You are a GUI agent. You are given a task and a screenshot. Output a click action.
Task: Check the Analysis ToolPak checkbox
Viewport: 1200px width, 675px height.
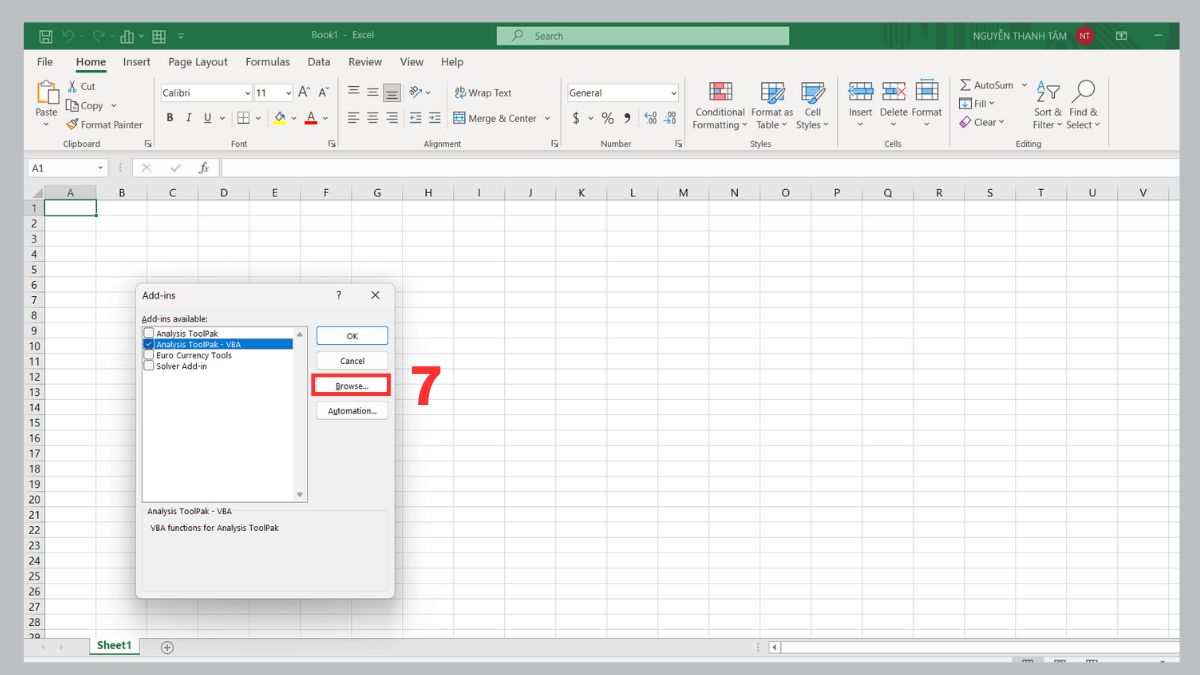click(x=149, y=333)
